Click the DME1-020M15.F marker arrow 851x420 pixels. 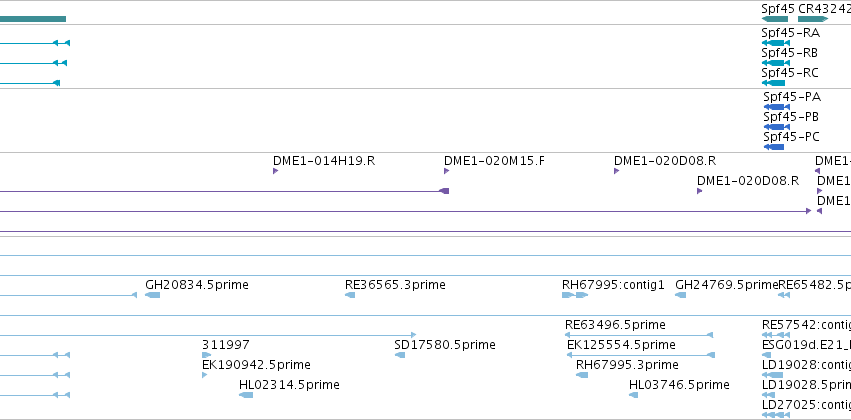click(x=446, y=171)
